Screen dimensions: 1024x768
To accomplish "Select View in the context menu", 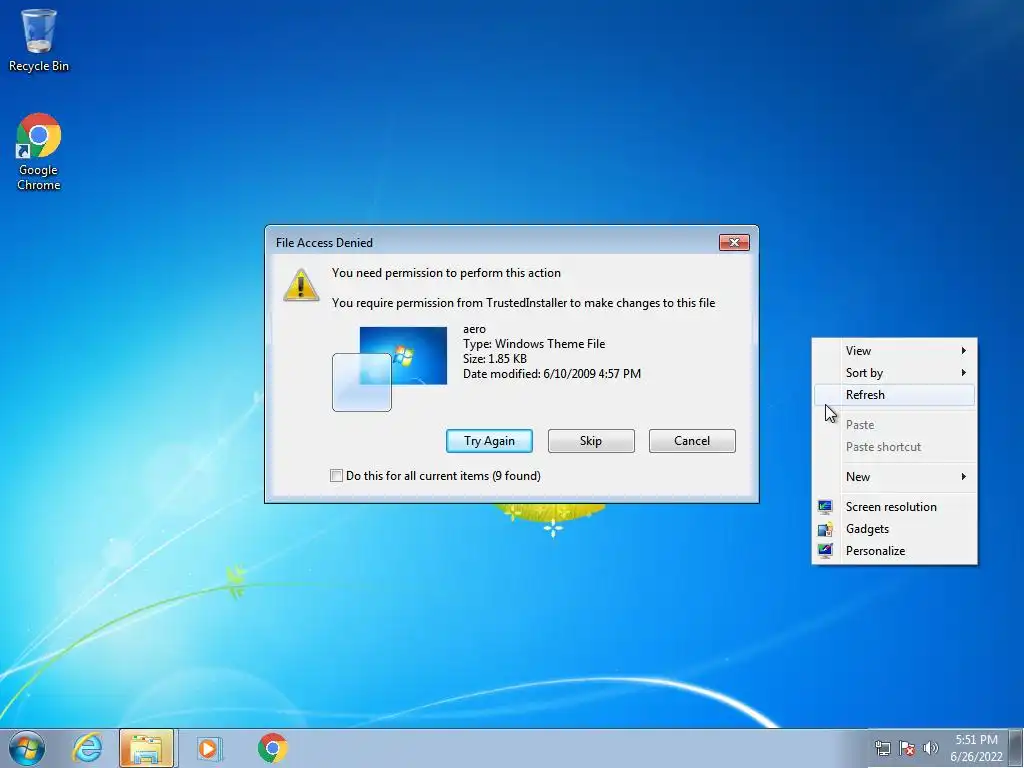I will [894, 351].
